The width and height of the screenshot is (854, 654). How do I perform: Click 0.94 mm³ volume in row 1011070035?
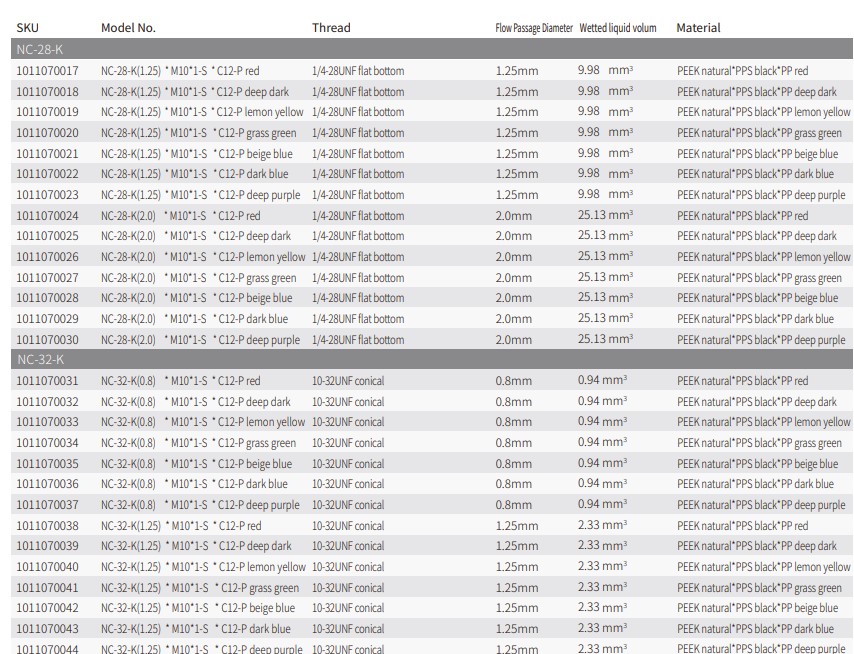point(602,463)
